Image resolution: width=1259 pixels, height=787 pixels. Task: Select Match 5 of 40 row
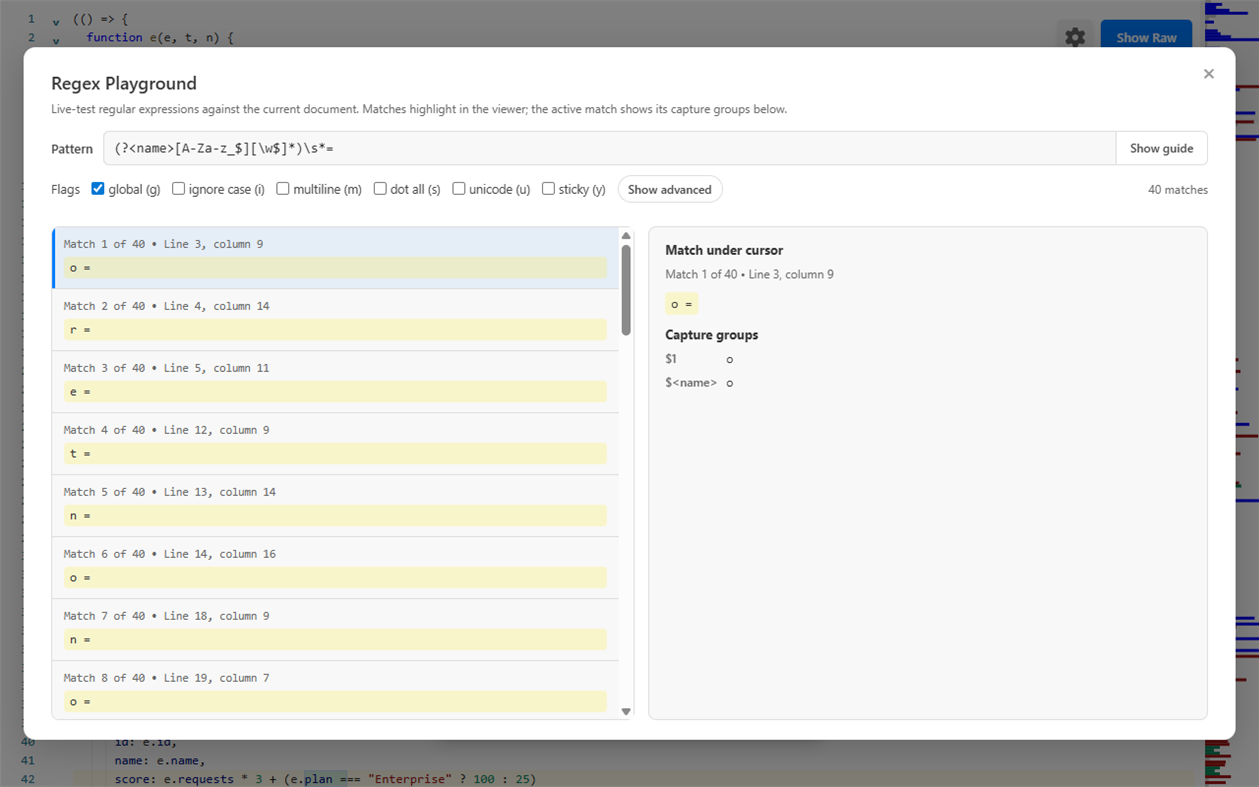[x=335, y=506]
